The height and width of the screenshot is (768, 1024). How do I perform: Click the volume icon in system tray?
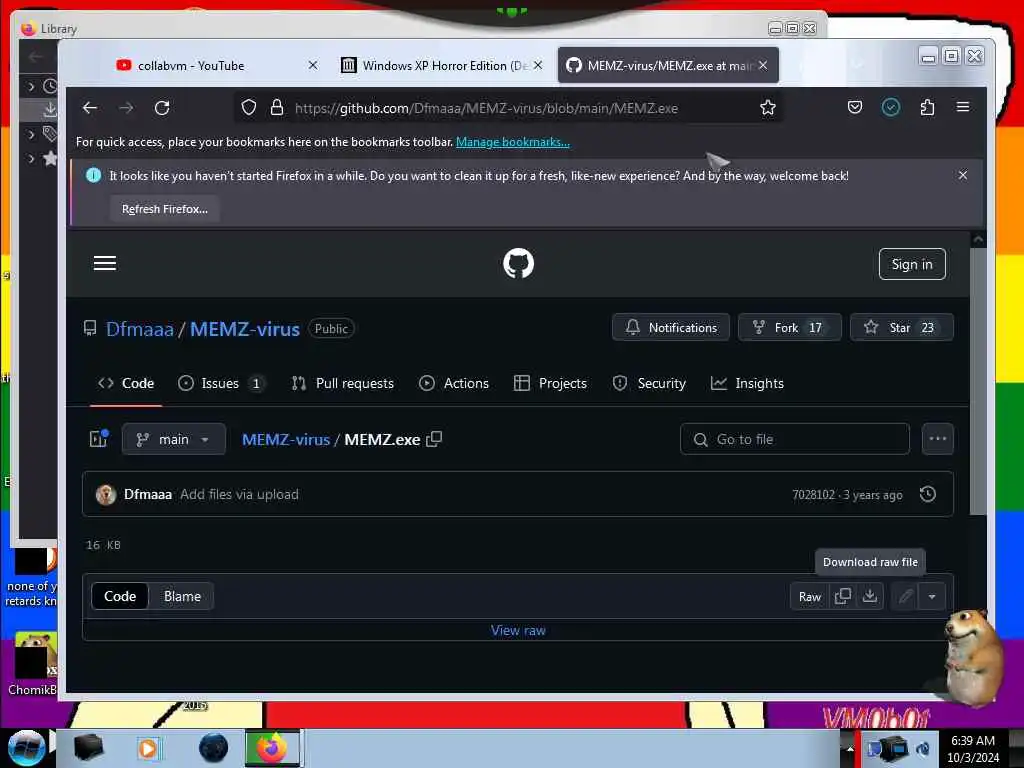(x=923, y=748)
